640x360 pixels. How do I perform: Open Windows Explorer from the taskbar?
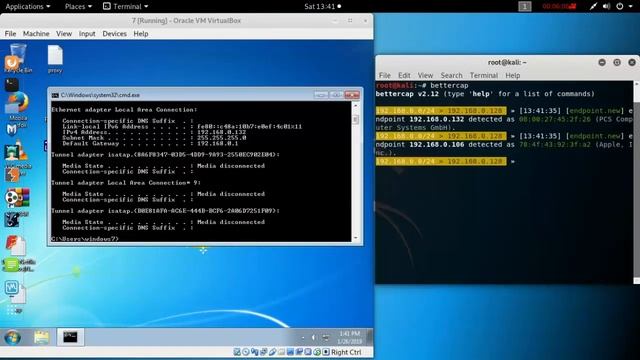pos(41,337)
